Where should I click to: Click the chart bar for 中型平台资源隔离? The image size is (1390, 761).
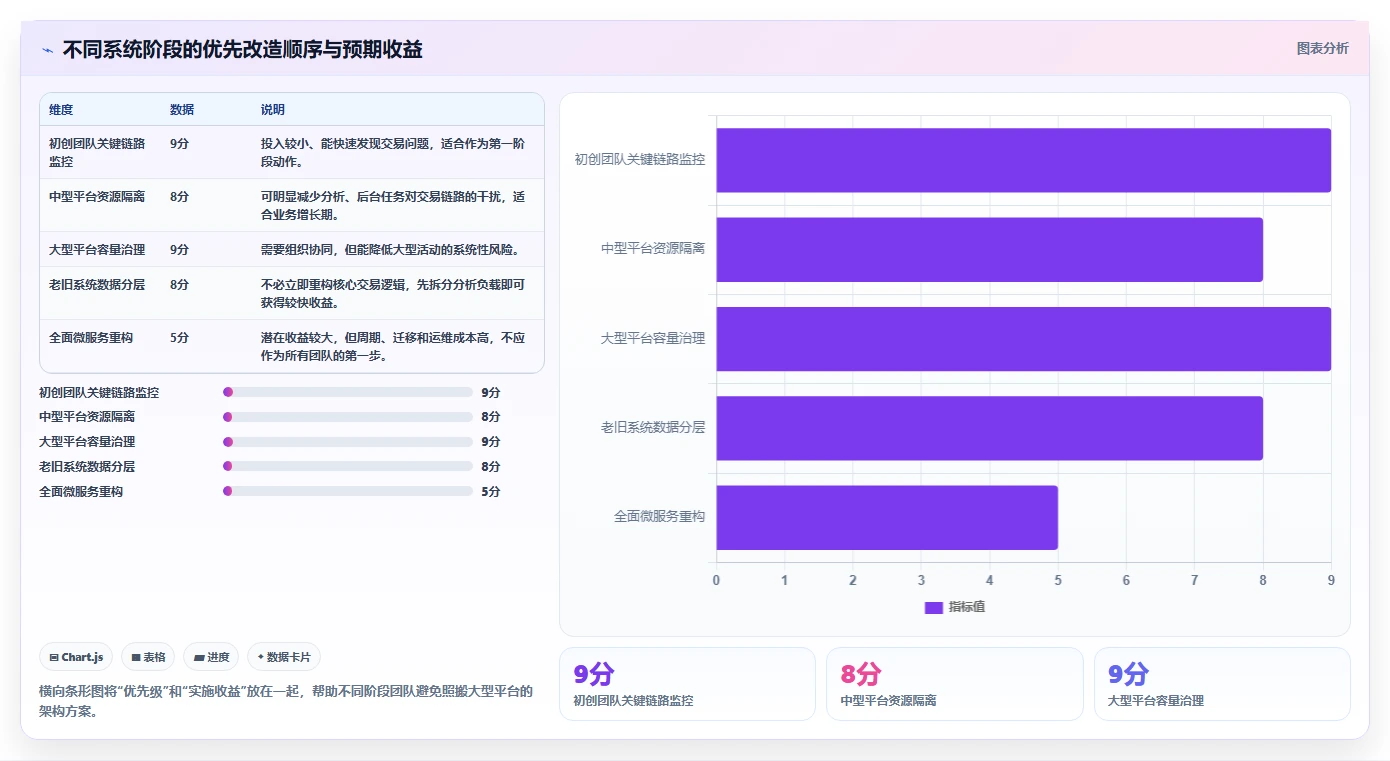coord(989,250)
